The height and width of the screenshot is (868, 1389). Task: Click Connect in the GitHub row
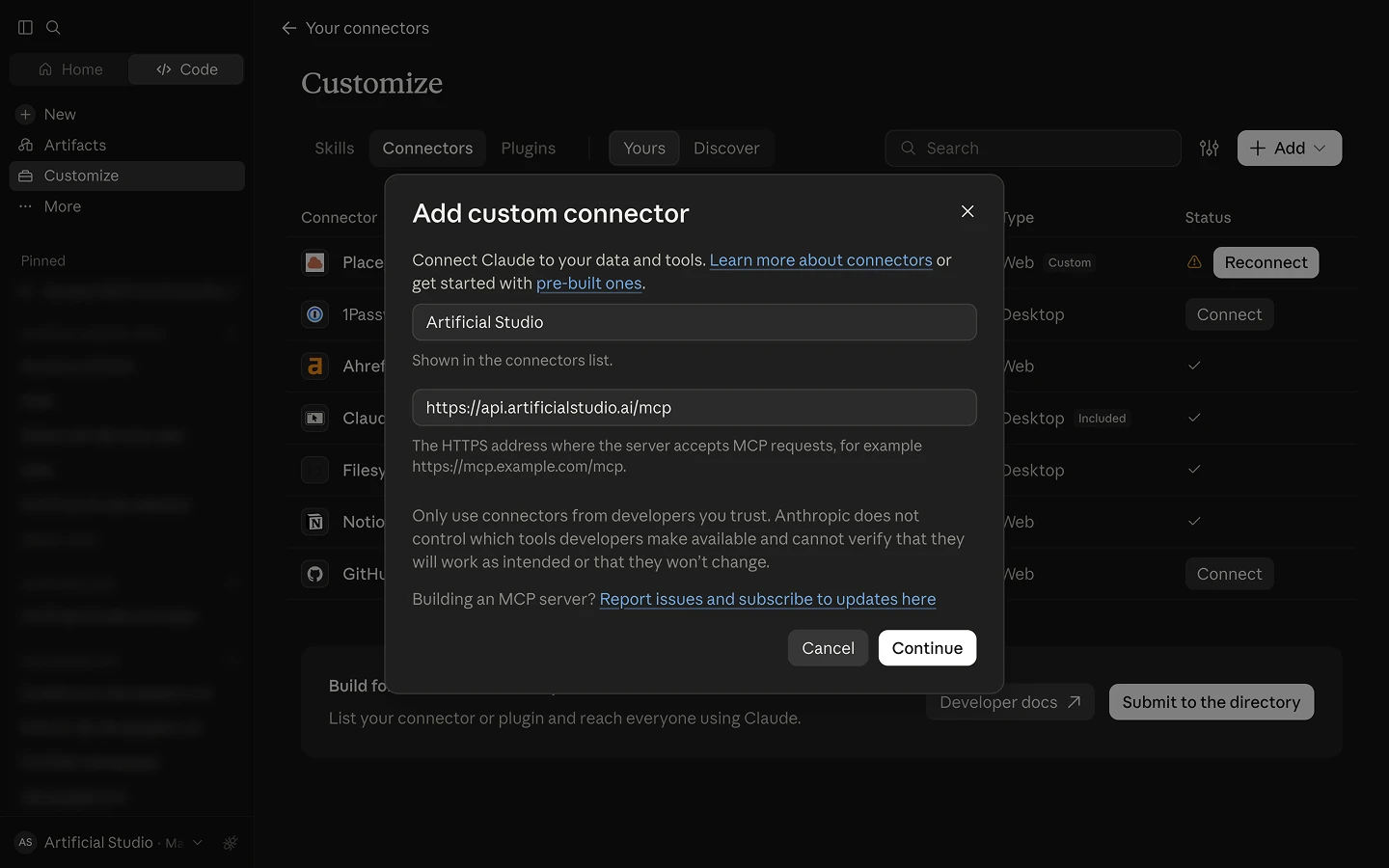(1229, 574)
